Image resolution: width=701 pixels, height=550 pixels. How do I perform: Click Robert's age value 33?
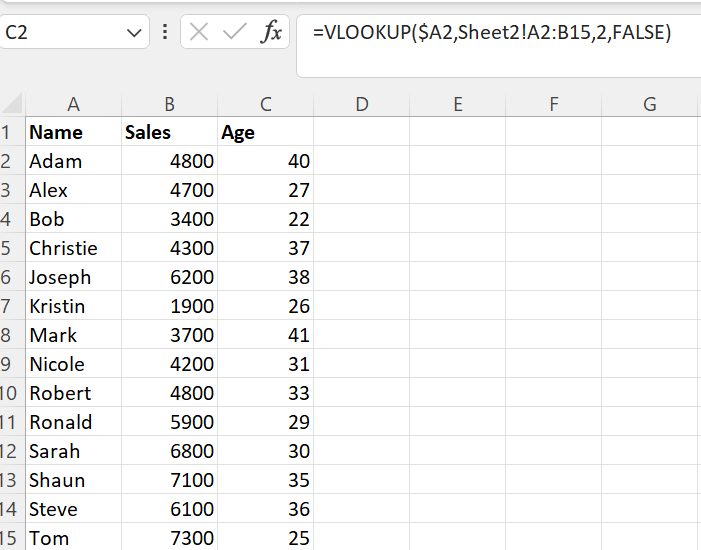(x=266, y=393)
